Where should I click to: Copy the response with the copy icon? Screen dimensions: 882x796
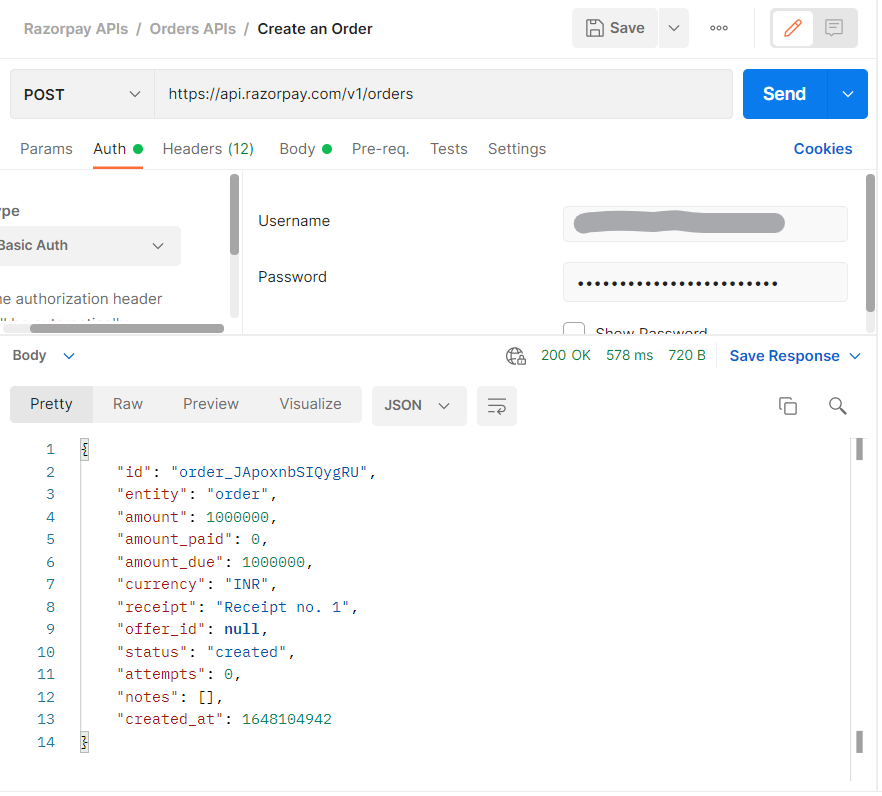click(790, 407)
